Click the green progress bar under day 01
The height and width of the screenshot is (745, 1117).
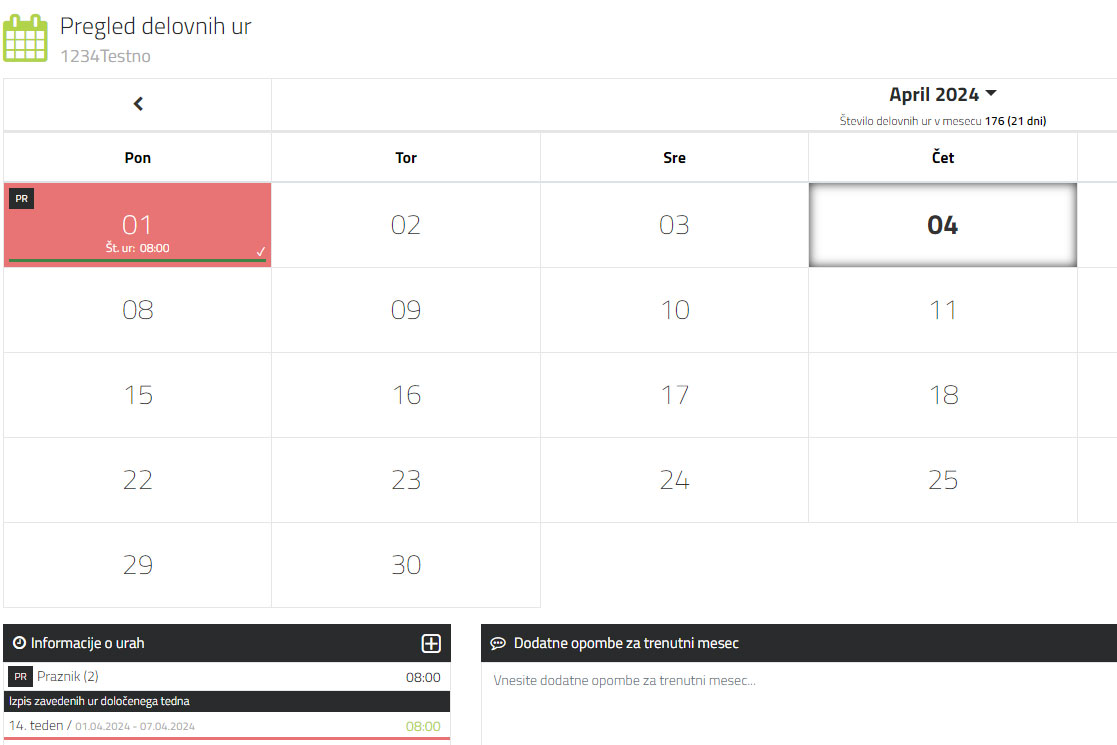[x=137, y=261]
